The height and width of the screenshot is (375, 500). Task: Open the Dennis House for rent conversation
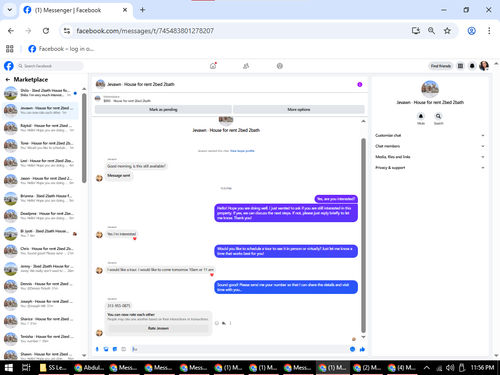click(41, 286)
